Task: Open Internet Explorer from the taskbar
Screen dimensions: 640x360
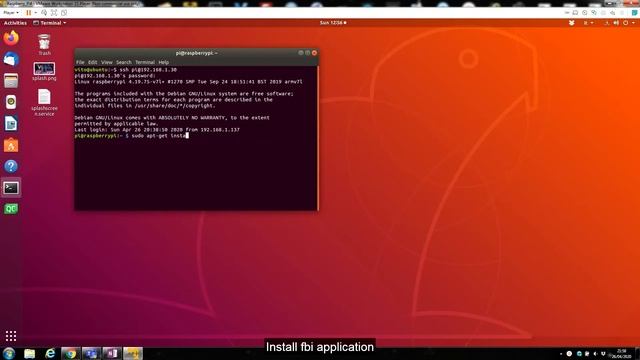Action: (50, 353)
